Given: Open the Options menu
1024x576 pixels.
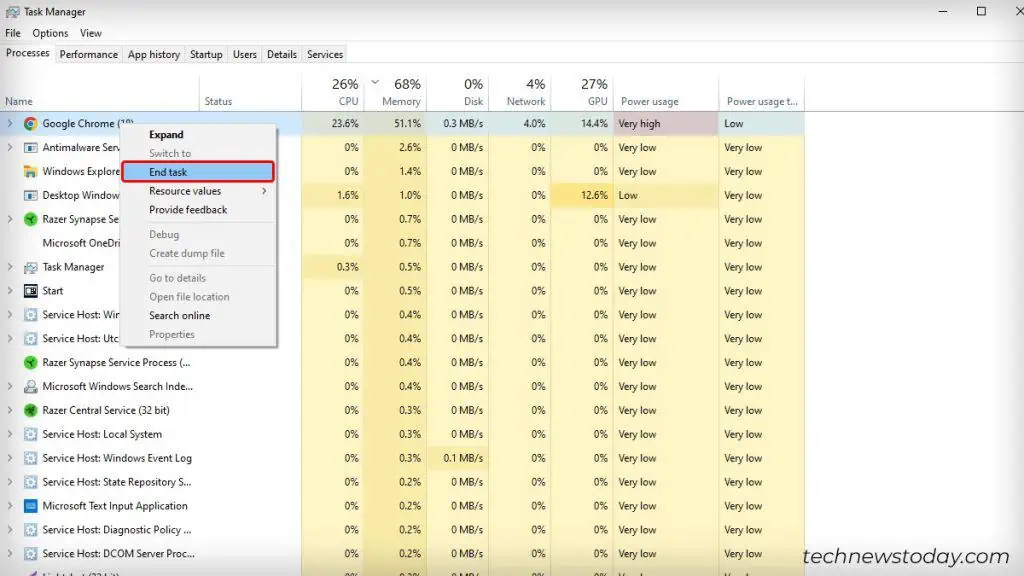Looking at the screenshot, I should click(x=53, y=32).
